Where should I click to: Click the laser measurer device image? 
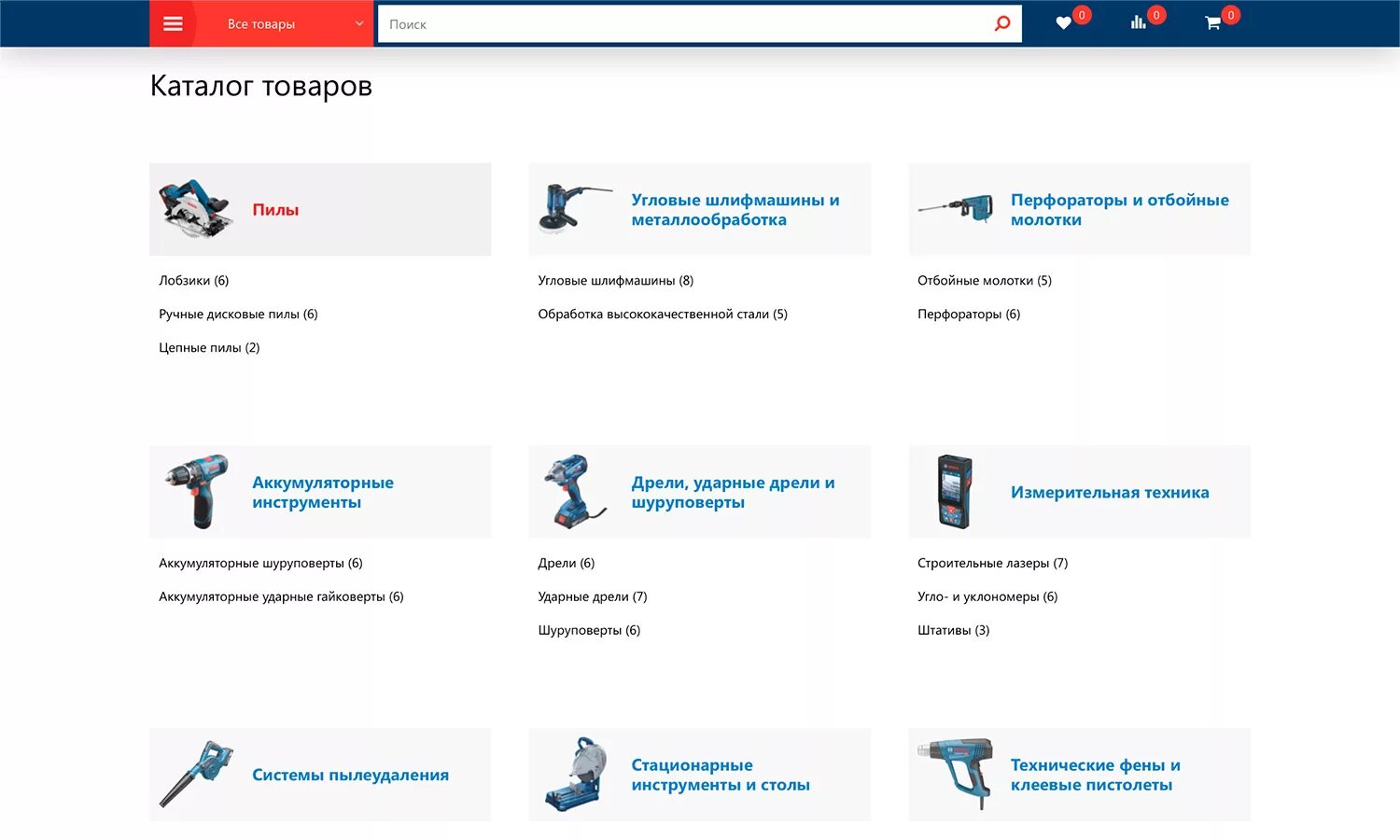click(955, 492)
